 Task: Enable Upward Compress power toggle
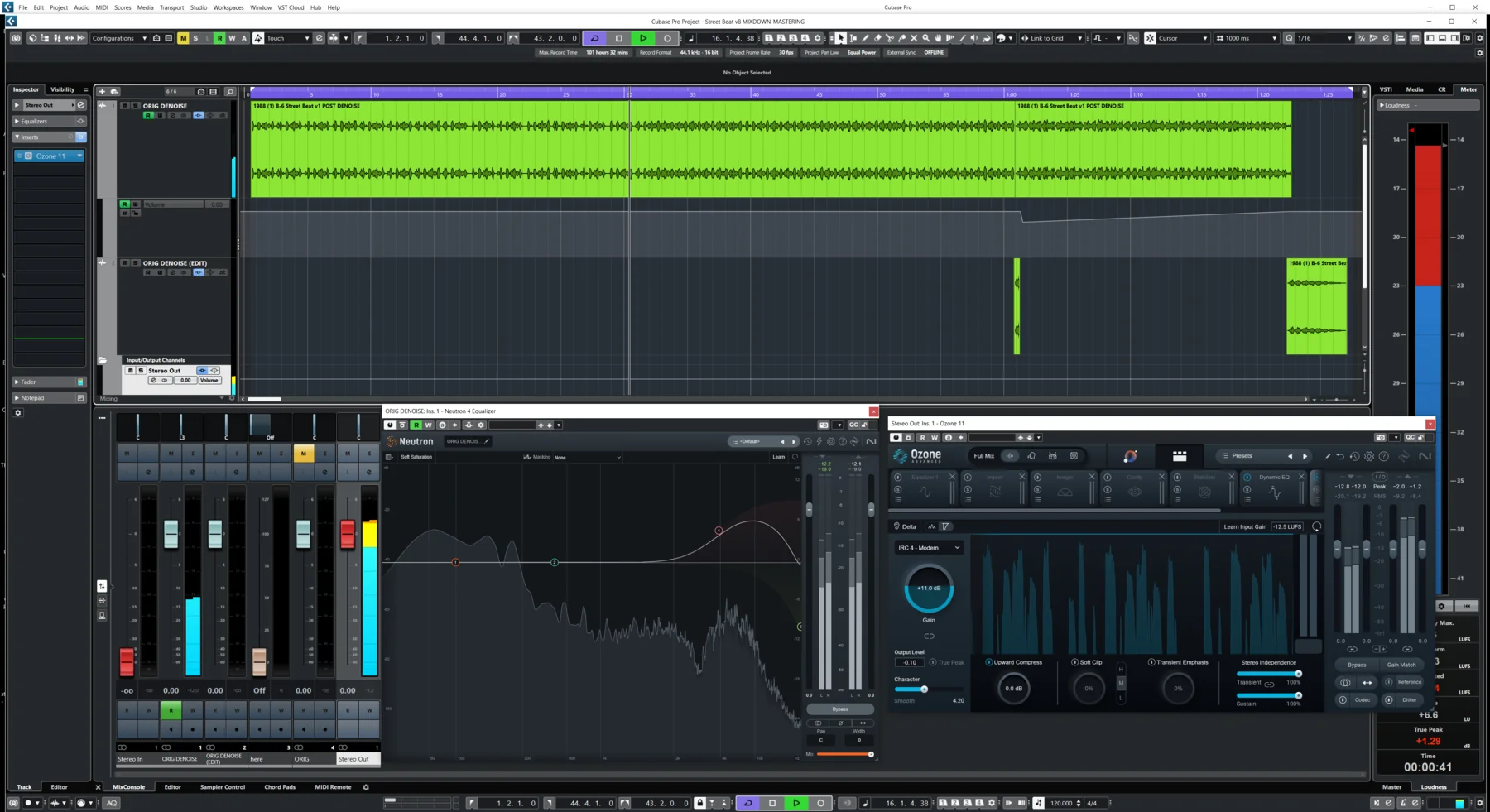click(988, 662)
